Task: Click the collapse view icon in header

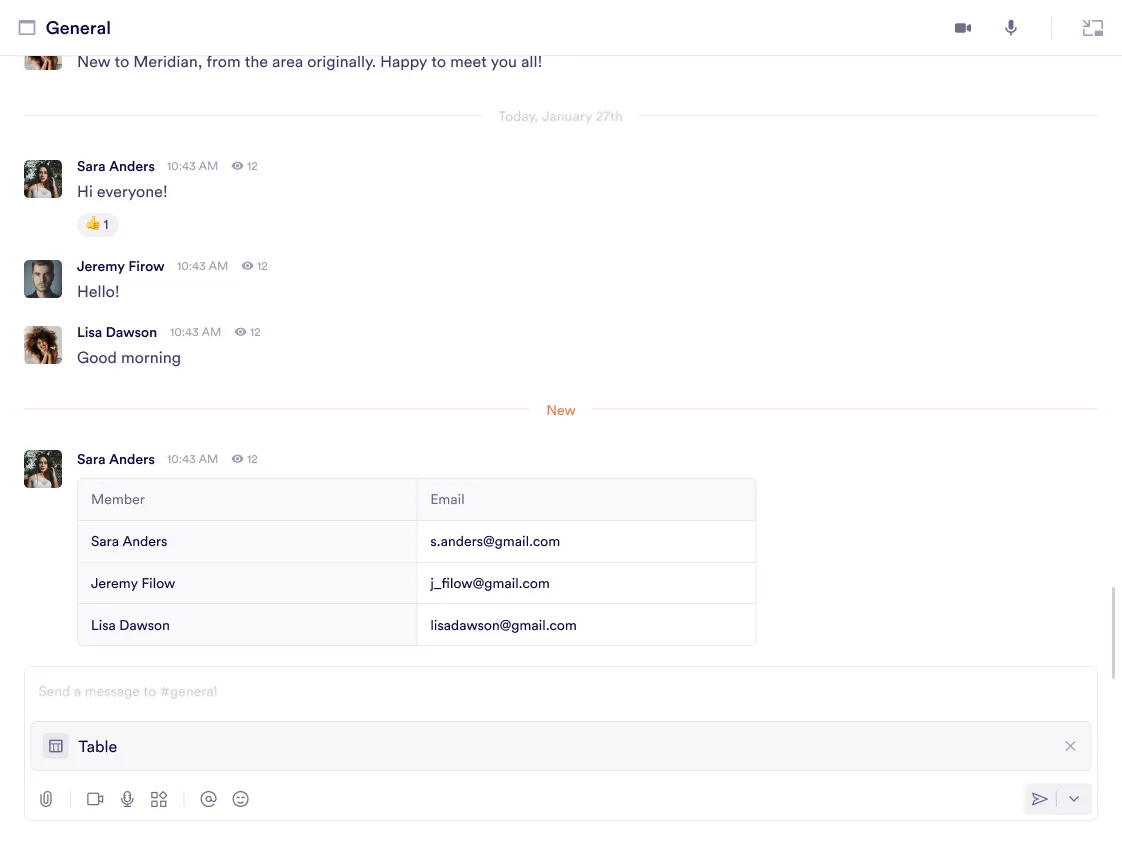Action: pos(1092,28)
